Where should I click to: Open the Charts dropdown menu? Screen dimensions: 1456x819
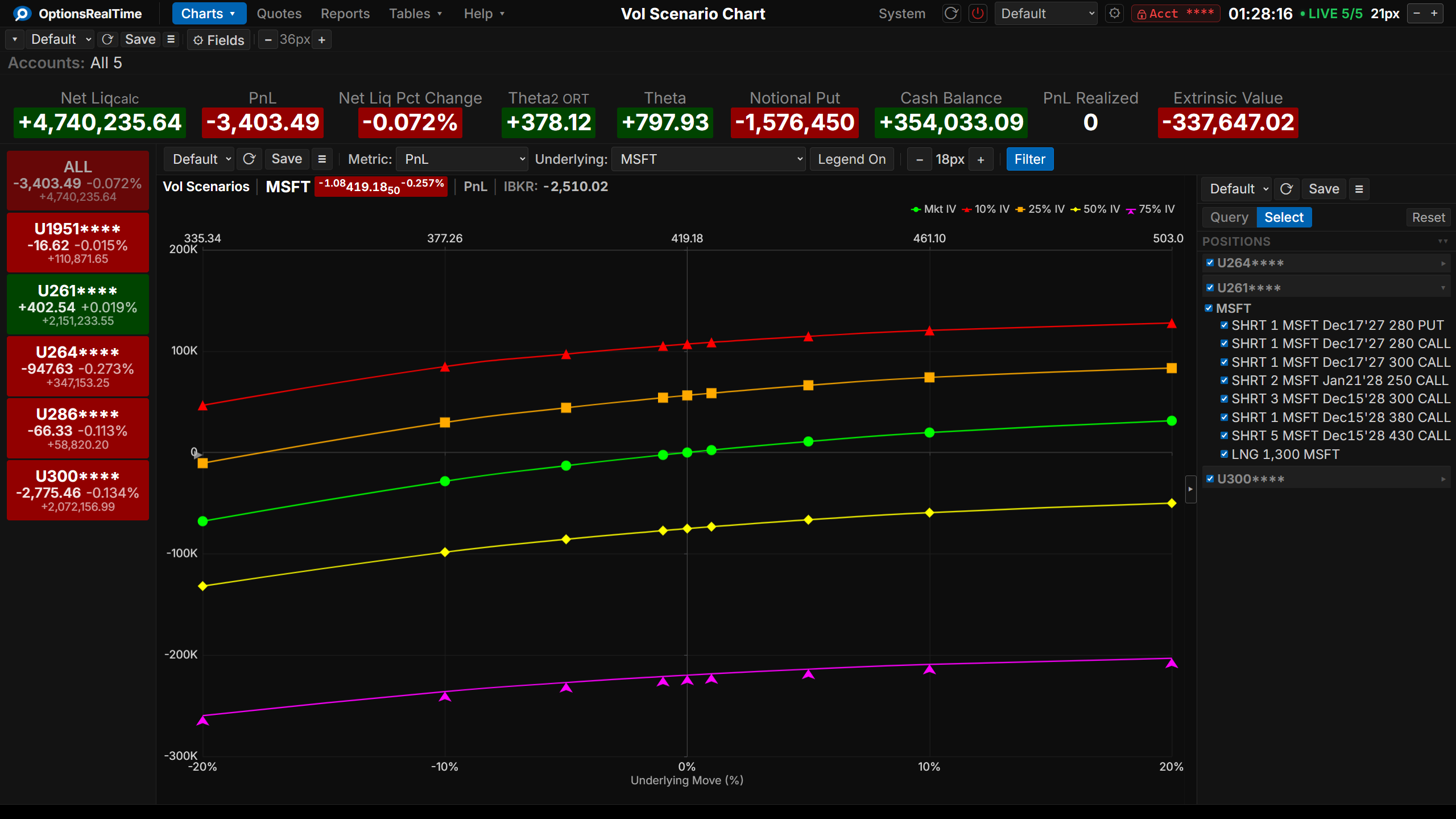(x=209, y=14)
